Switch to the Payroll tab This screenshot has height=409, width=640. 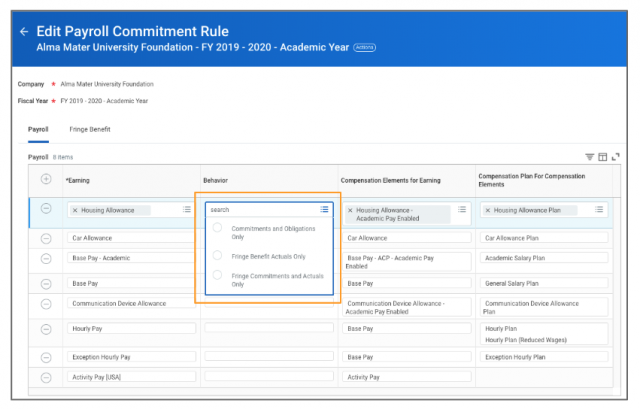[38, 129]
